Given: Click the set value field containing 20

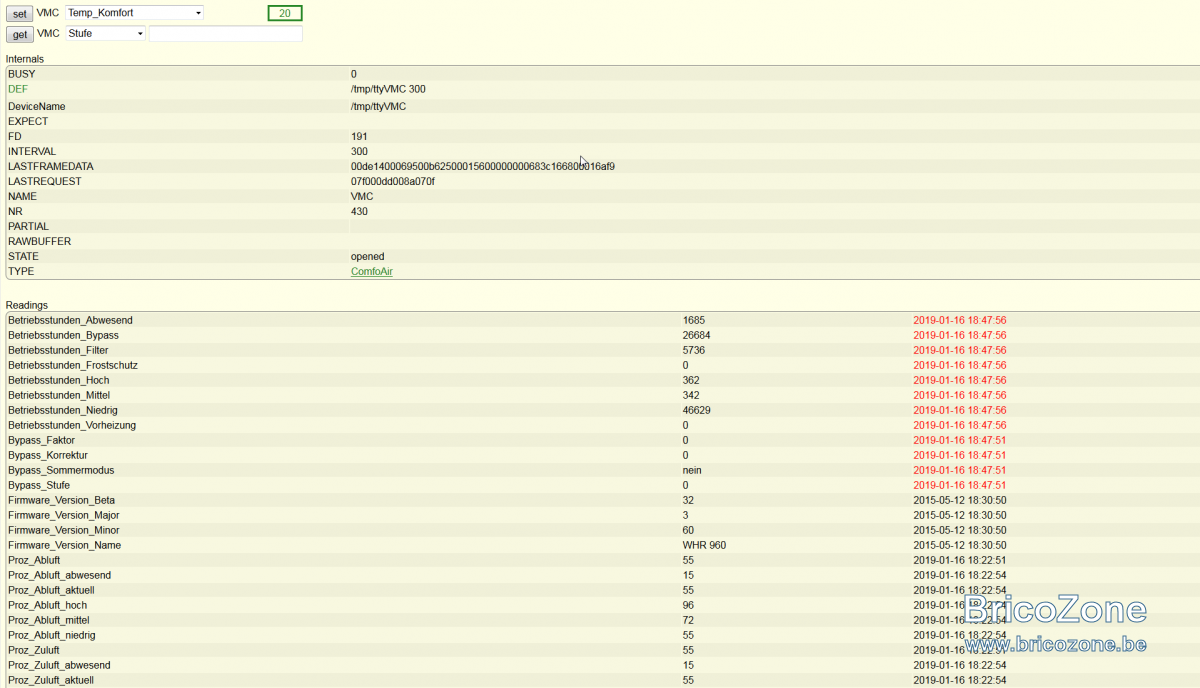Looking at the screenshot, I should pyautogui.click(x=285, y=13).
